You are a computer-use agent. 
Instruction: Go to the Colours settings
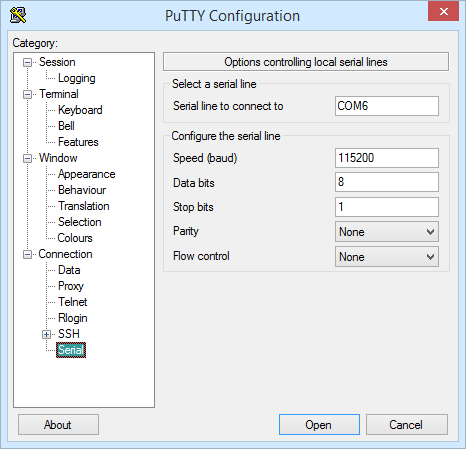tap(75, 238)
